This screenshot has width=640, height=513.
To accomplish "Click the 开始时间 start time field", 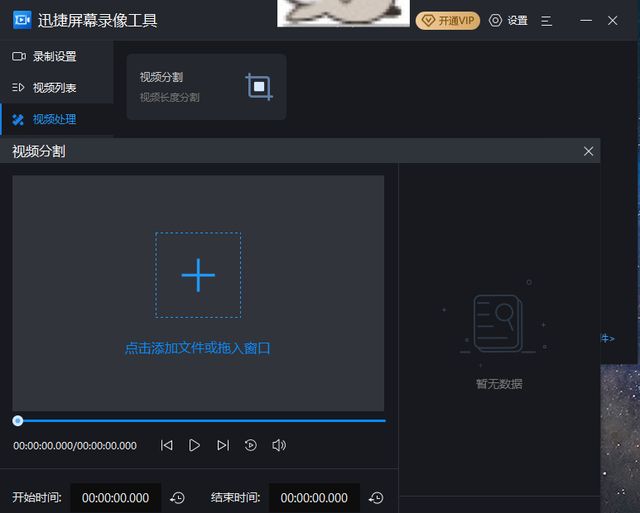I will 116,498.
